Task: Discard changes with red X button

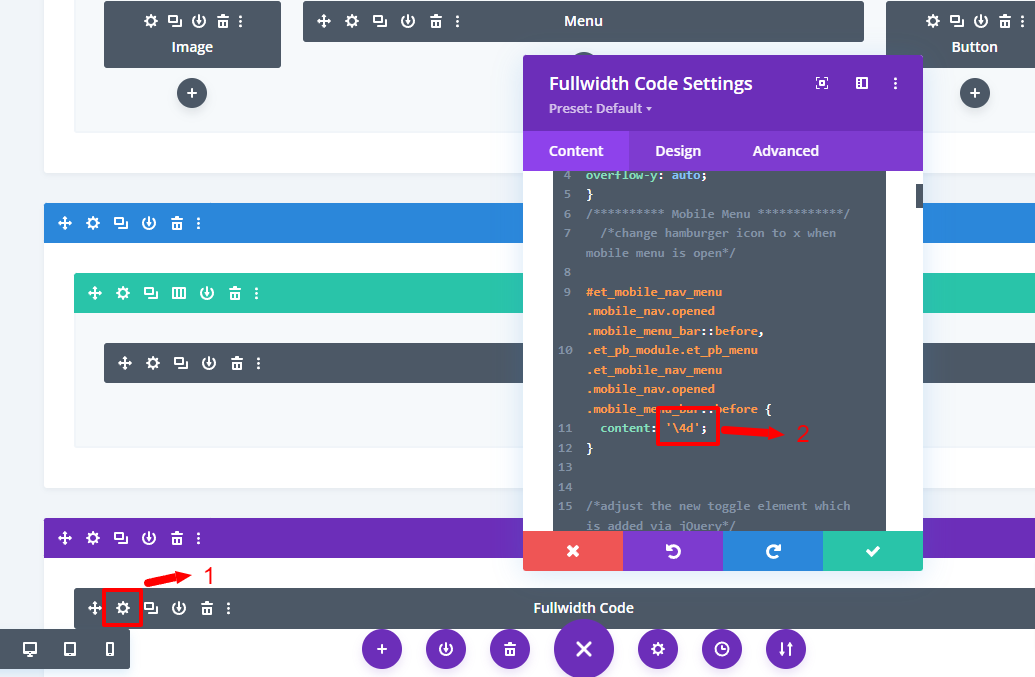Action: (x=573, y=551)
